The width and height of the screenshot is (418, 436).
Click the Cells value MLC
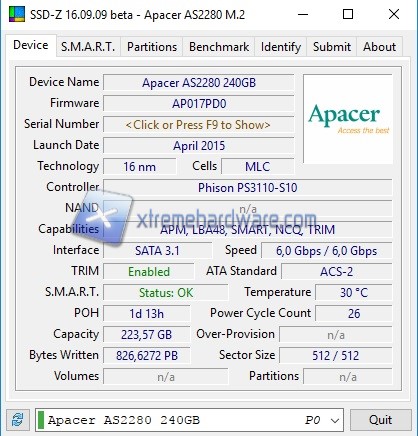click(258, 167)
